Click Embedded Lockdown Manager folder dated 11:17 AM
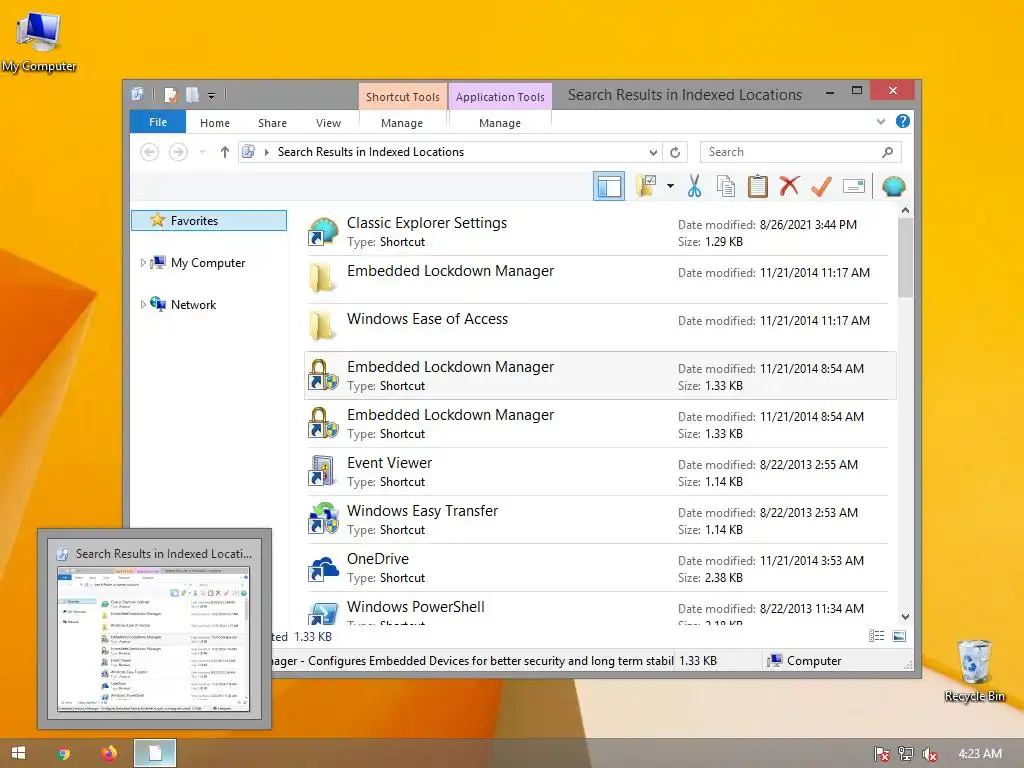This screenshot has width=1024, height=768. pos(600,280)
